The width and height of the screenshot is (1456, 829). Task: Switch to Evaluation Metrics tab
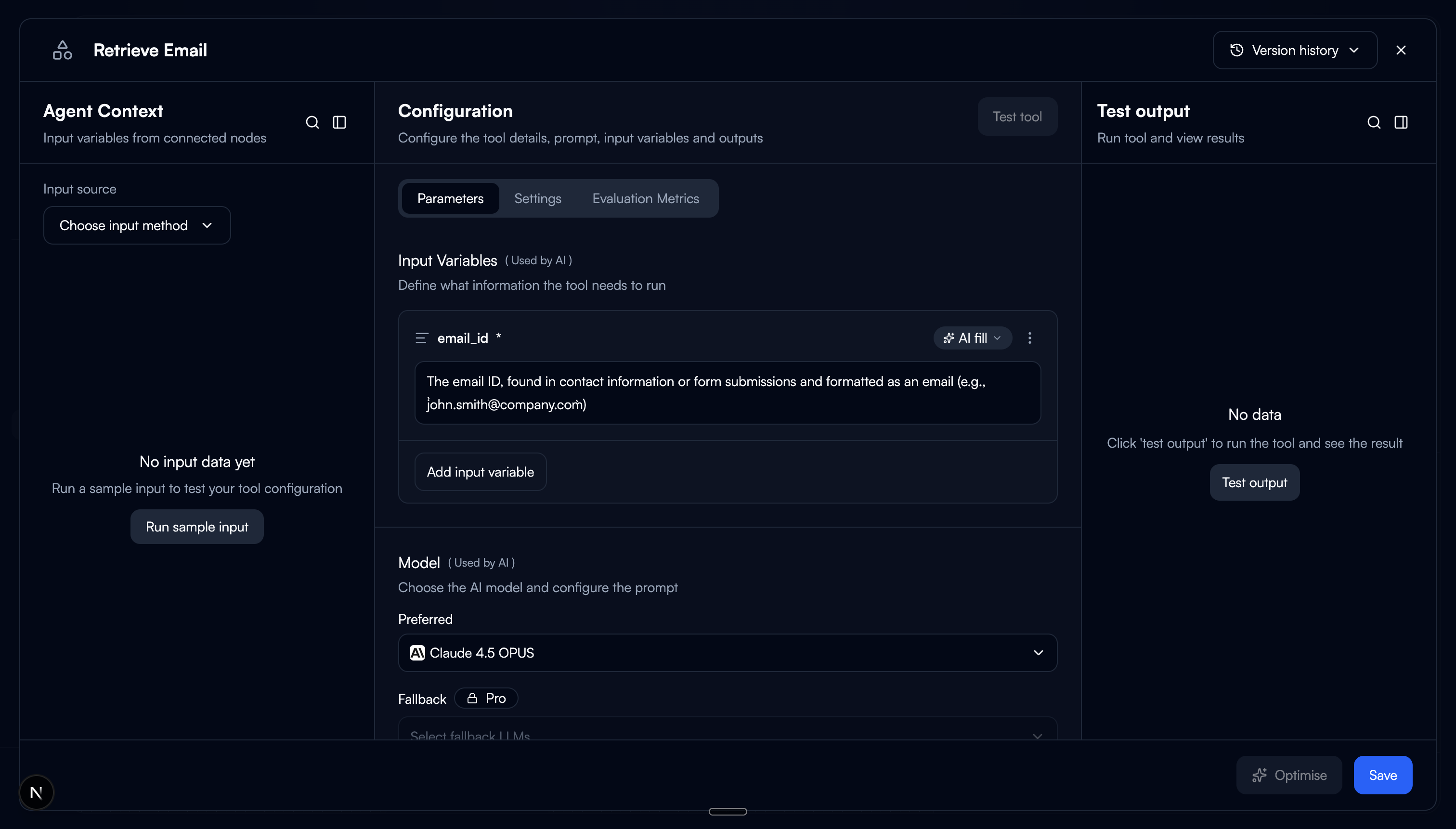[x=645, y=198]
